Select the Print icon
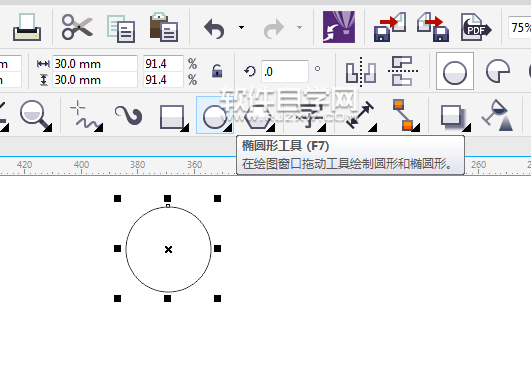The width and height of the screenshot is (531, 369). pos(27,27)
